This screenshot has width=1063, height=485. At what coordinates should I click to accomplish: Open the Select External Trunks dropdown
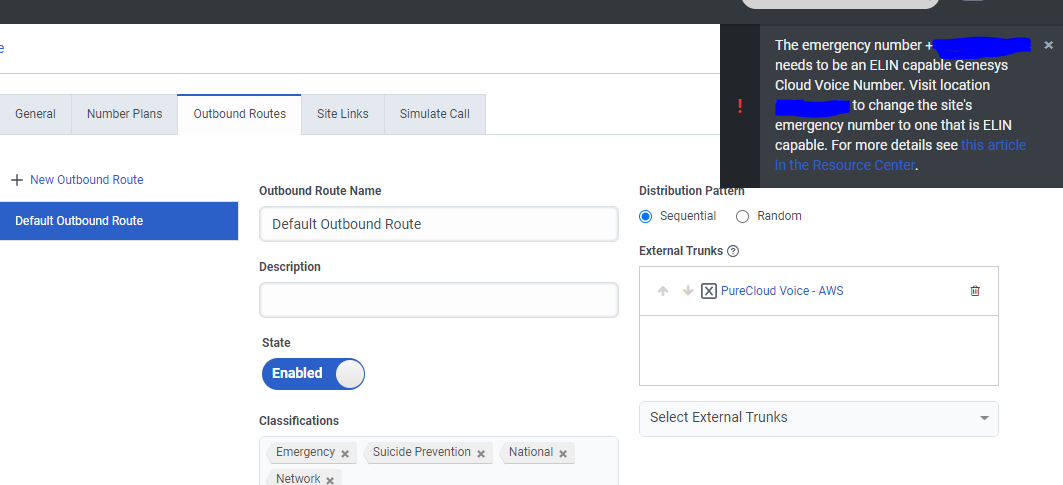pyautogui.click(x=818, y=417)
